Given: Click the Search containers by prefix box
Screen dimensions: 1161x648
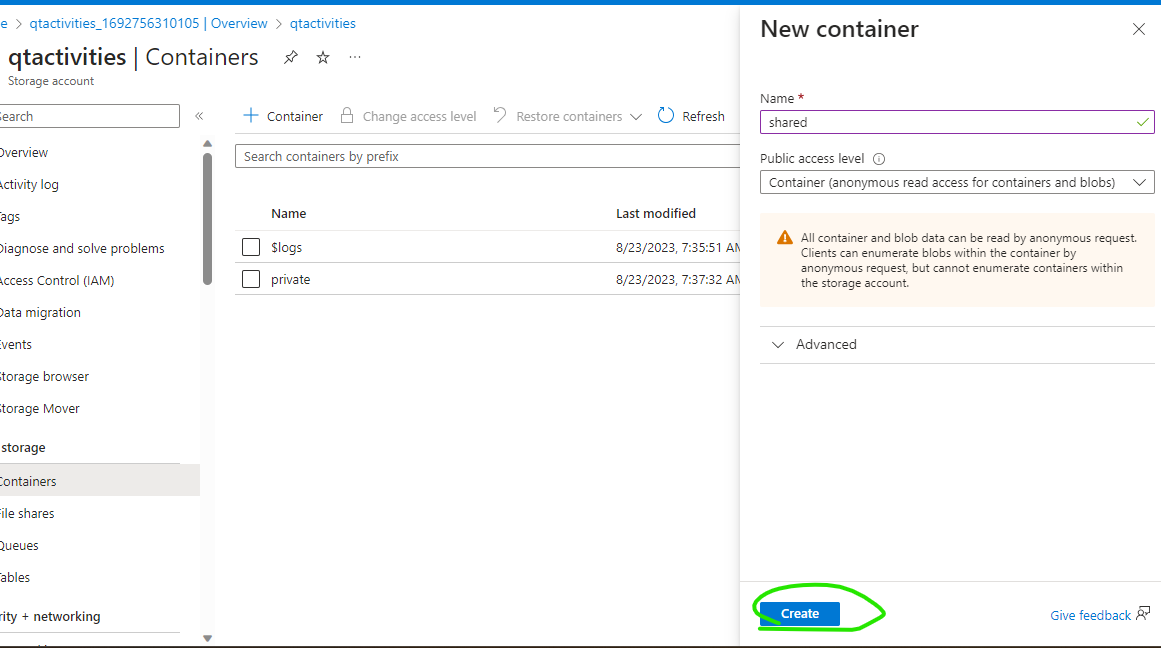Looking at the screenshot, I should (487, 156).
